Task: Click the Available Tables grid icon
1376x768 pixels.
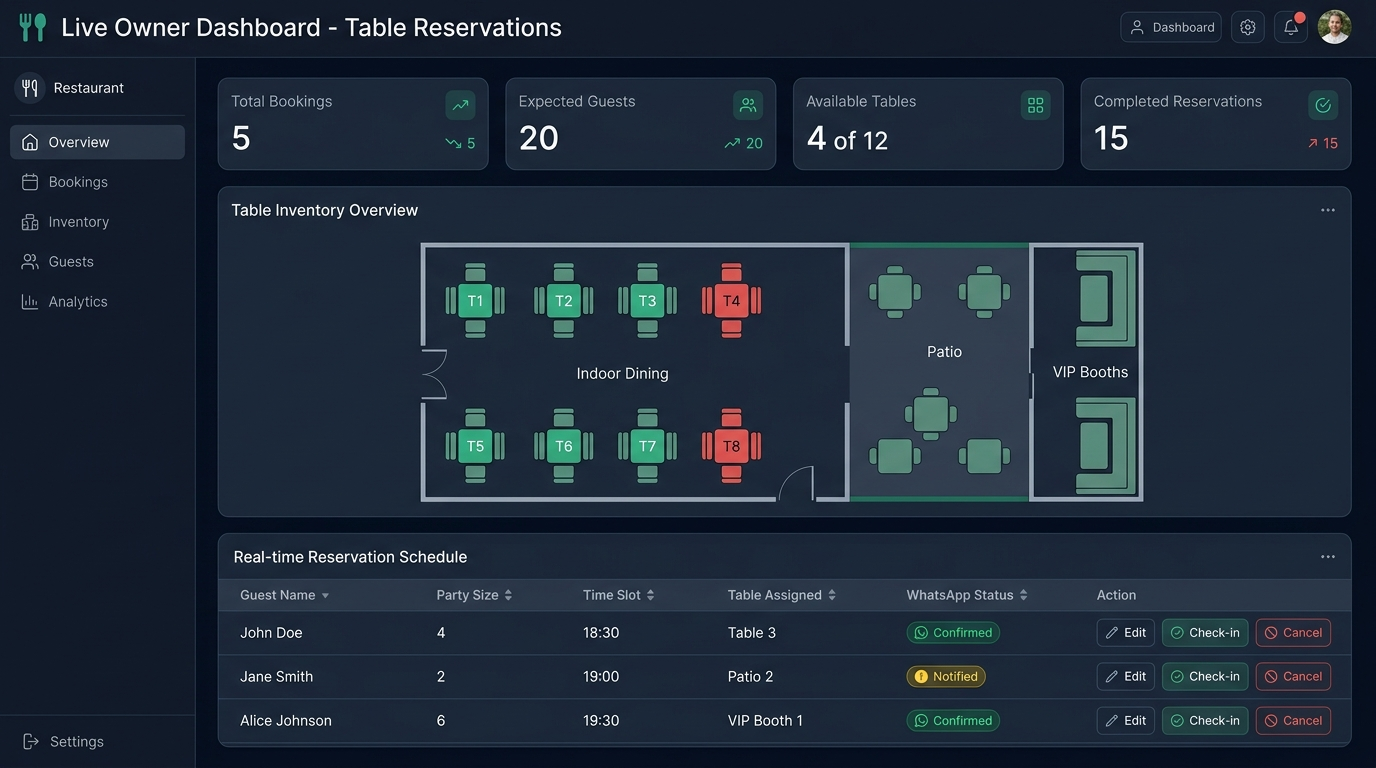Action: pos(1035,105)
